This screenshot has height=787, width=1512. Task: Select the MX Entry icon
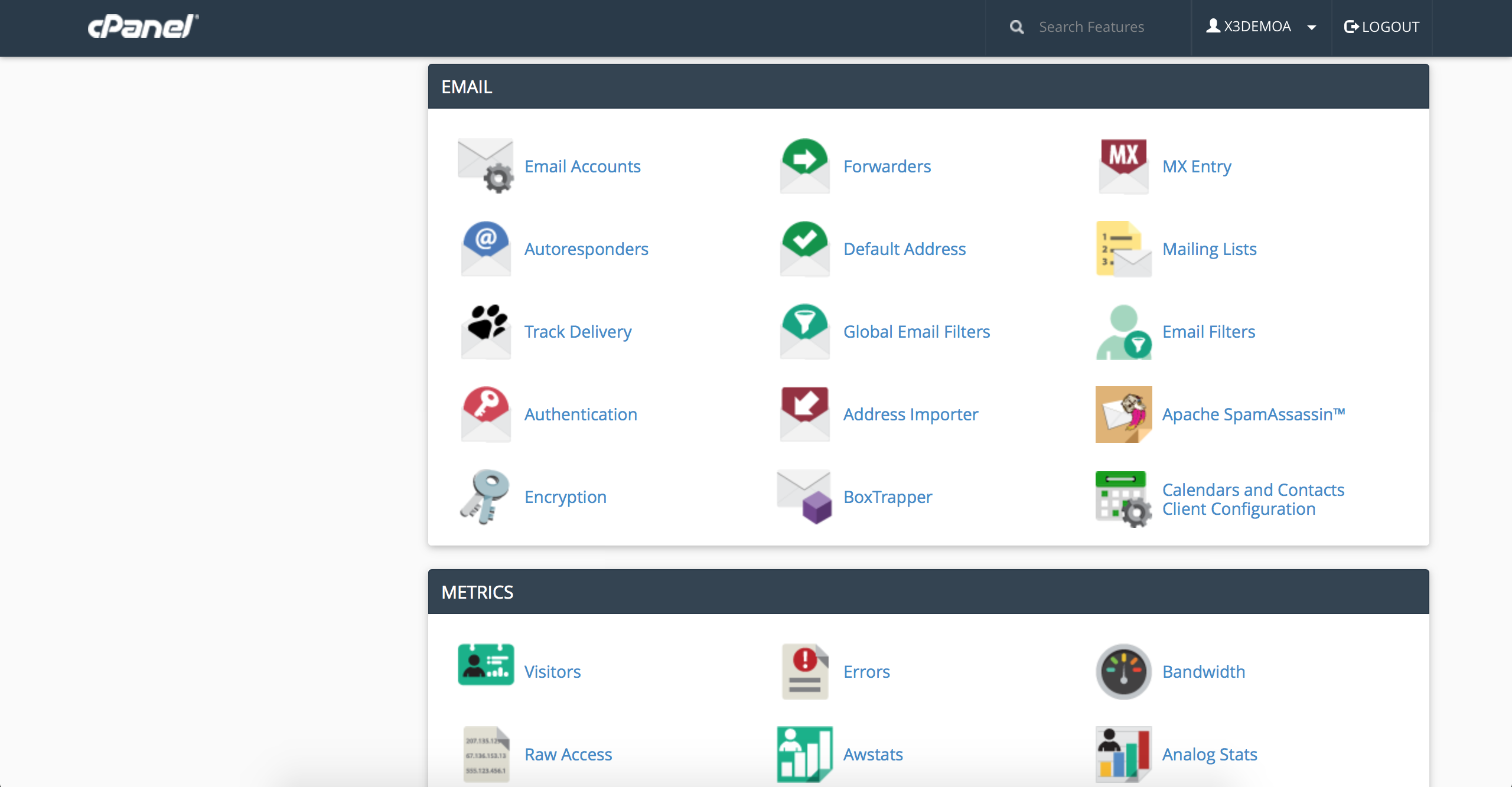1122,166
